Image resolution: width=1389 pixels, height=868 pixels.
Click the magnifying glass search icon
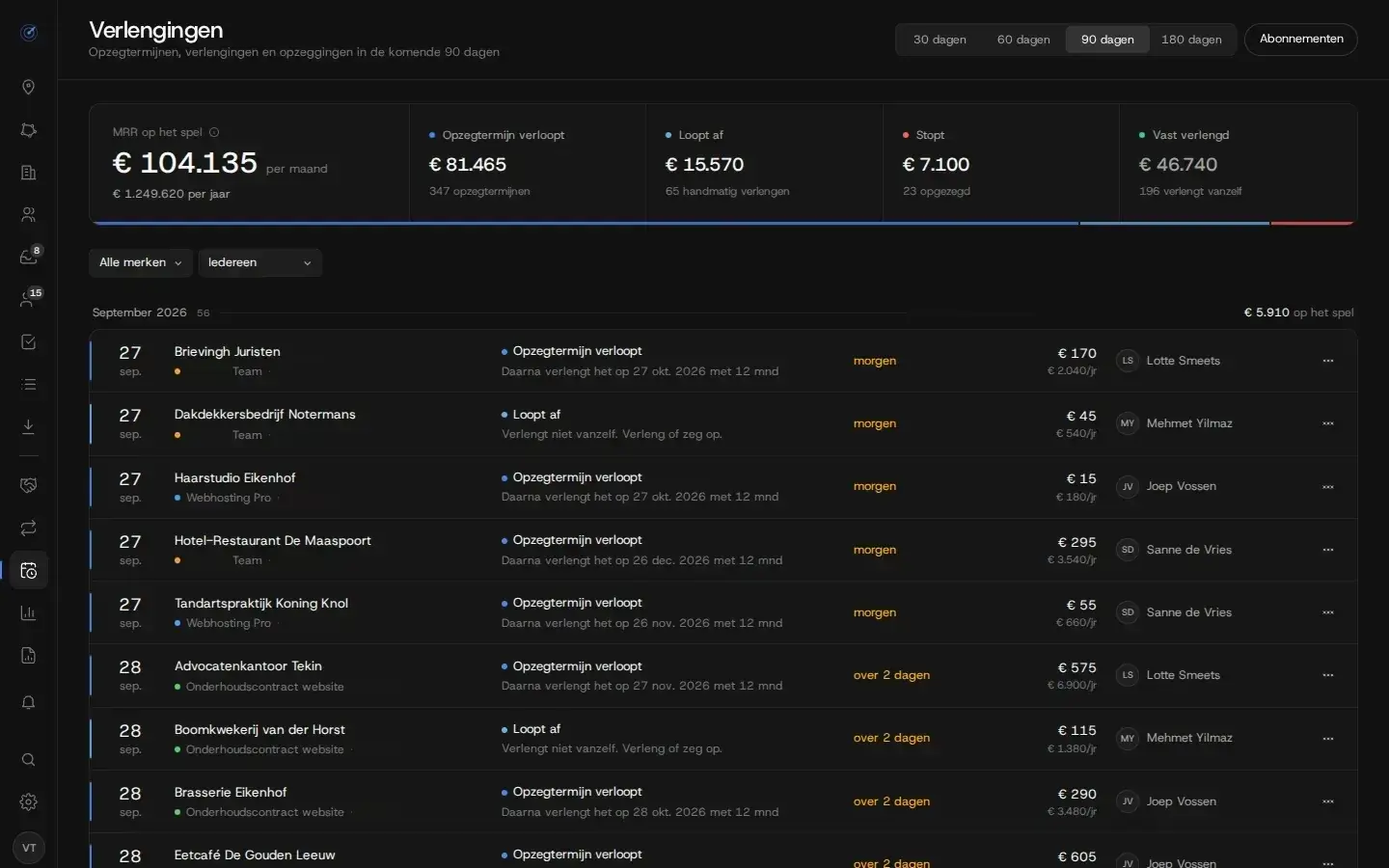pyautogui.click(x=29, y=760)
